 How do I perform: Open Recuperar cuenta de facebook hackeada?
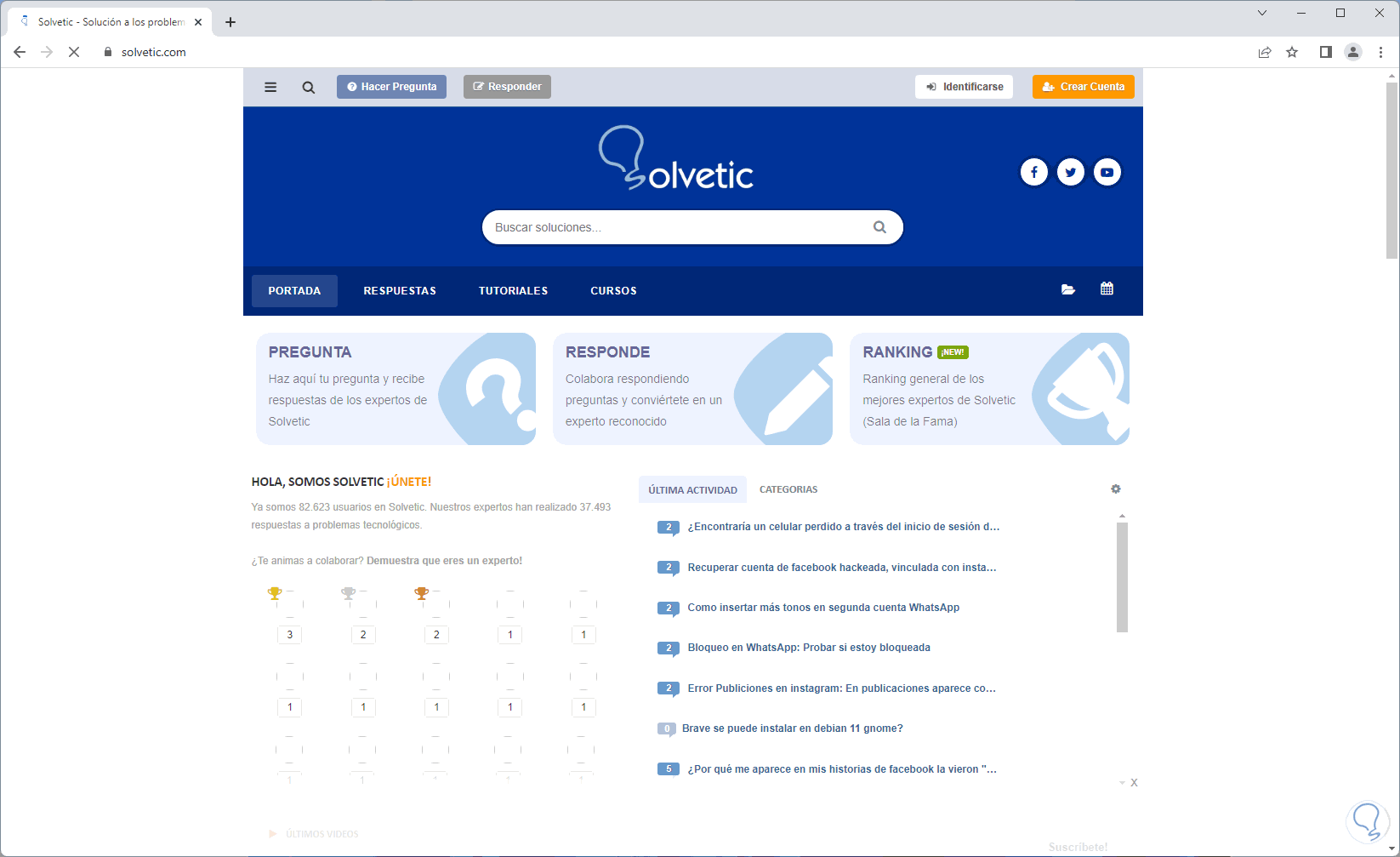(842, 568)
